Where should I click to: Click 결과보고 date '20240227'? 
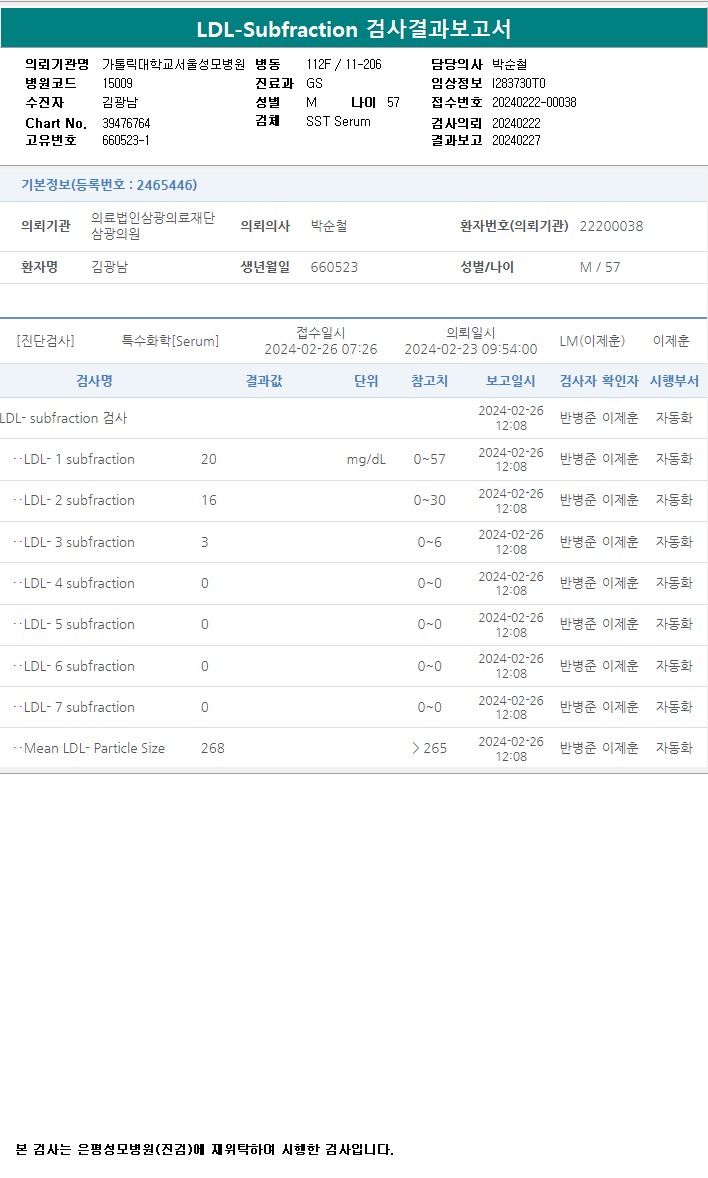pos(516,140)
